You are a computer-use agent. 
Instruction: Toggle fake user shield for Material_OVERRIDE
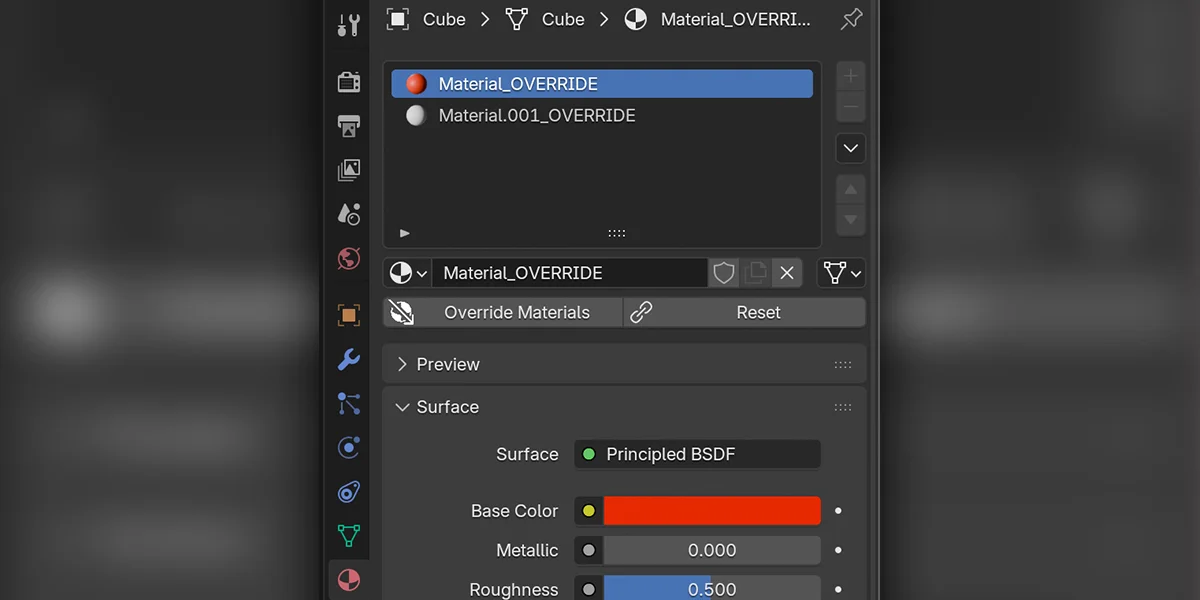723,272
